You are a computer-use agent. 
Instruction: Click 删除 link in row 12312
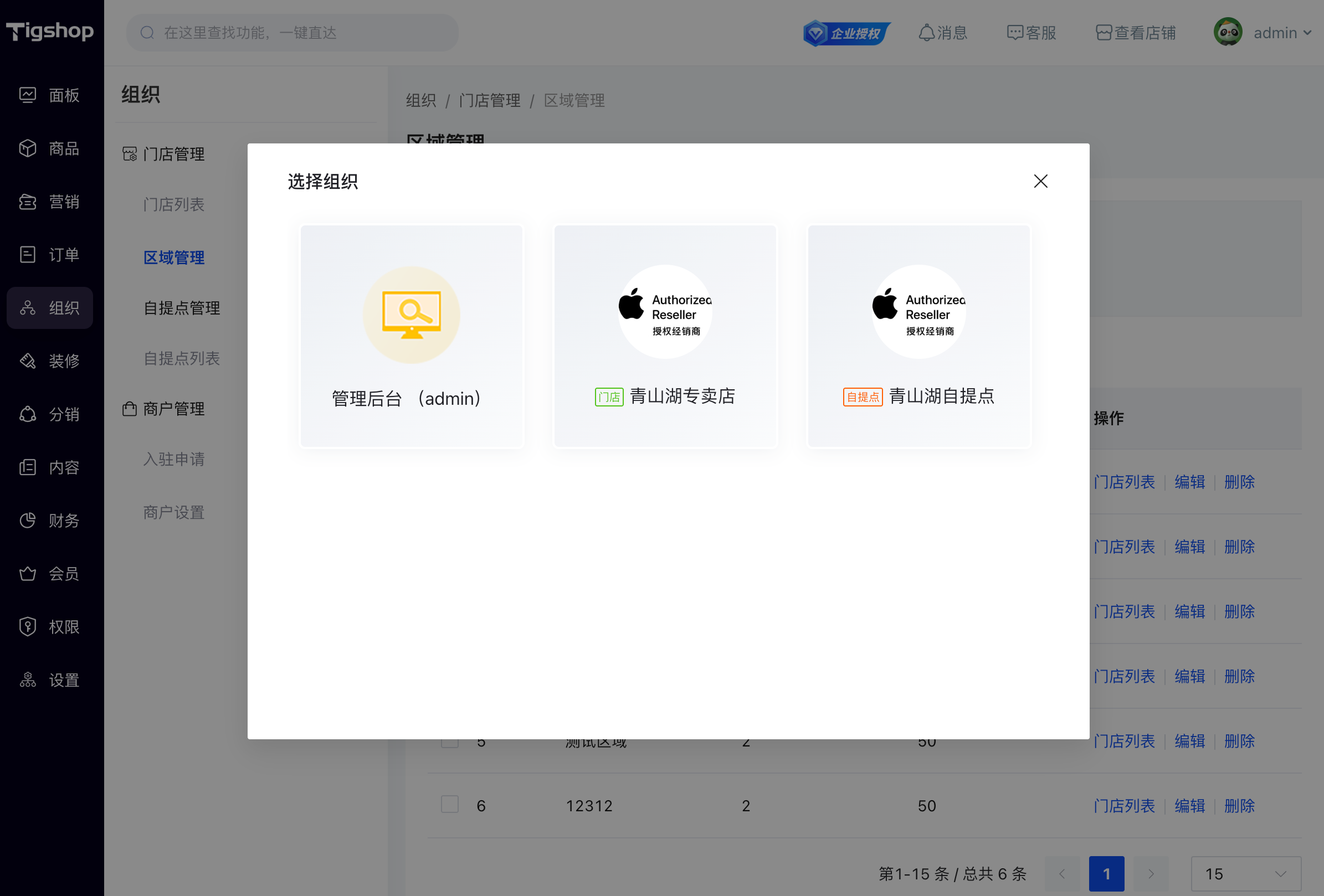tap(1239, 805)
